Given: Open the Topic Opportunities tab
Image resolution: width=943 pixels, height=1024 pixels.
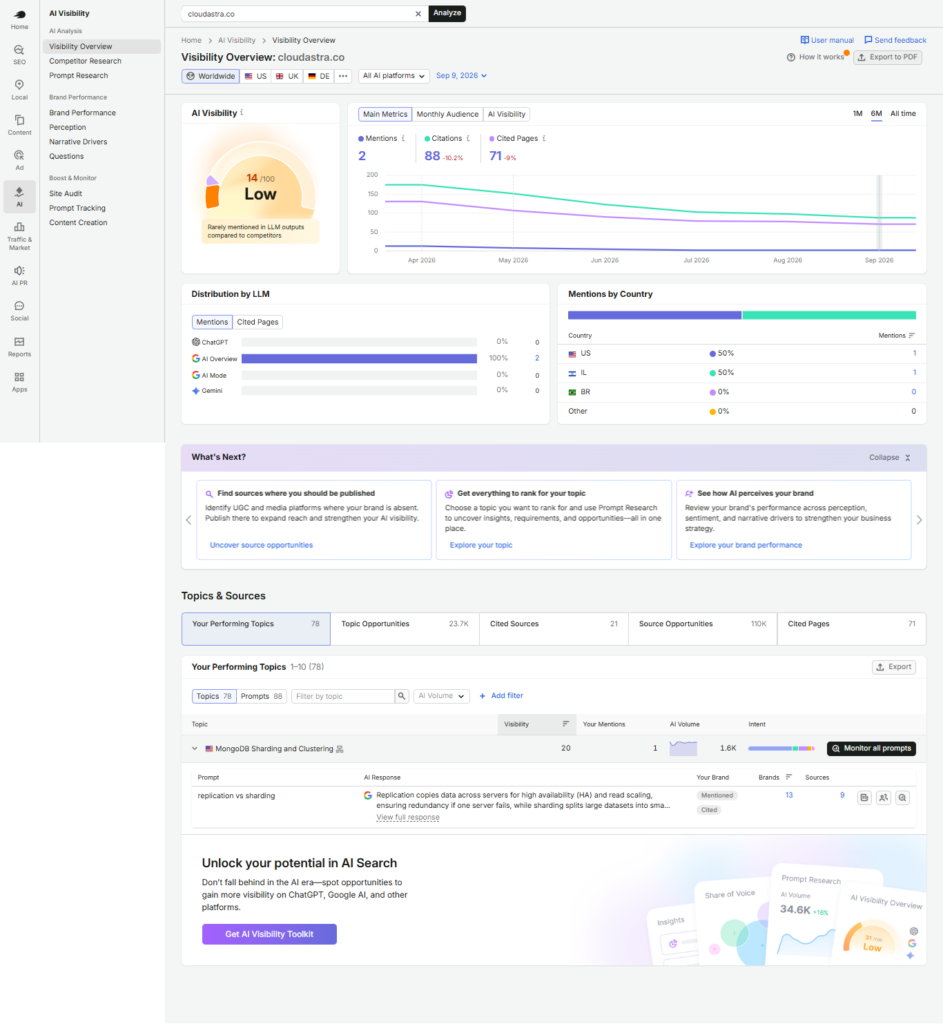Looking at the screenshot, I should [405, 629].
